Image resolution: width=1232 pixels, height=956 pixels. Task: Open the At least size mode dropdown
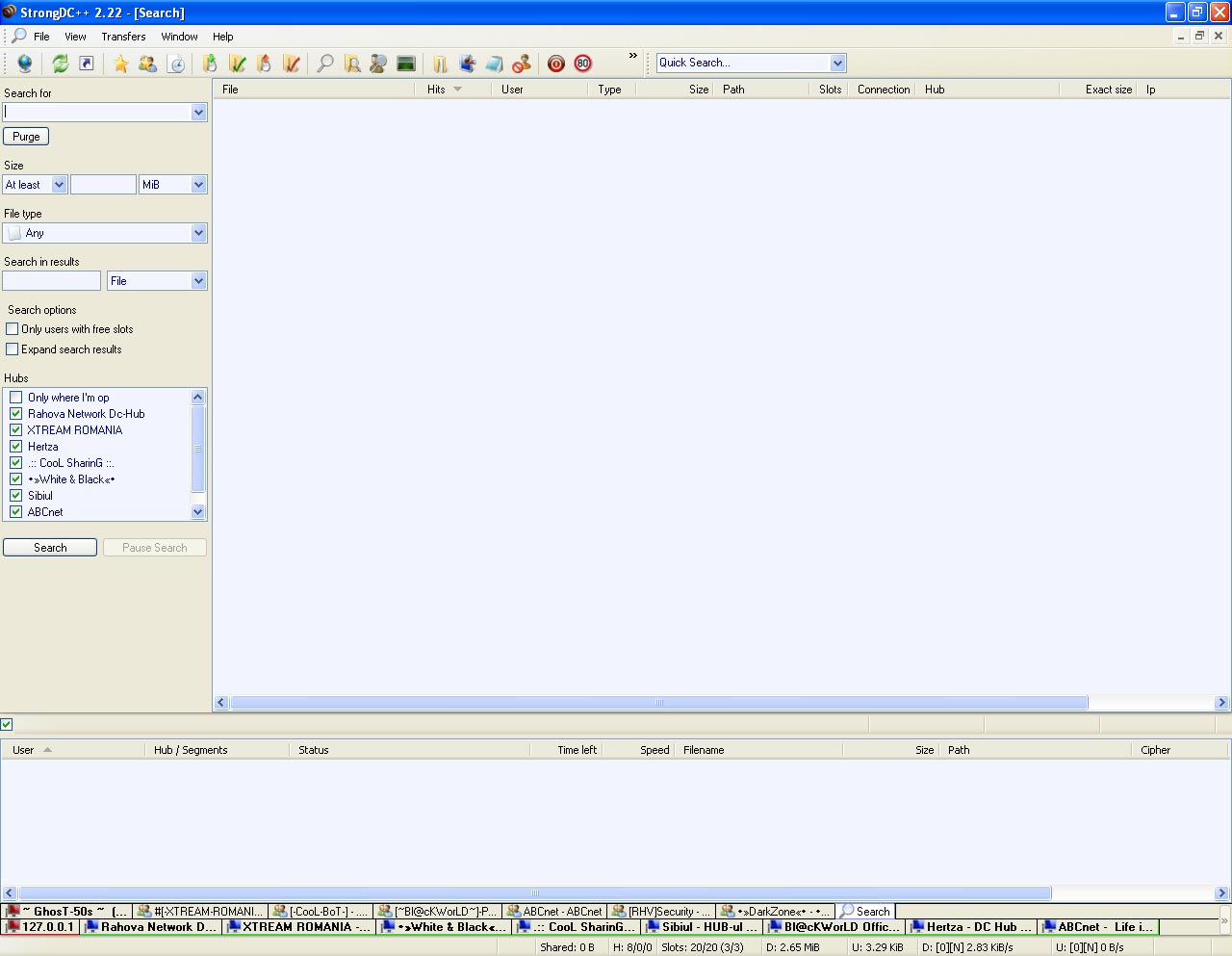59,185
